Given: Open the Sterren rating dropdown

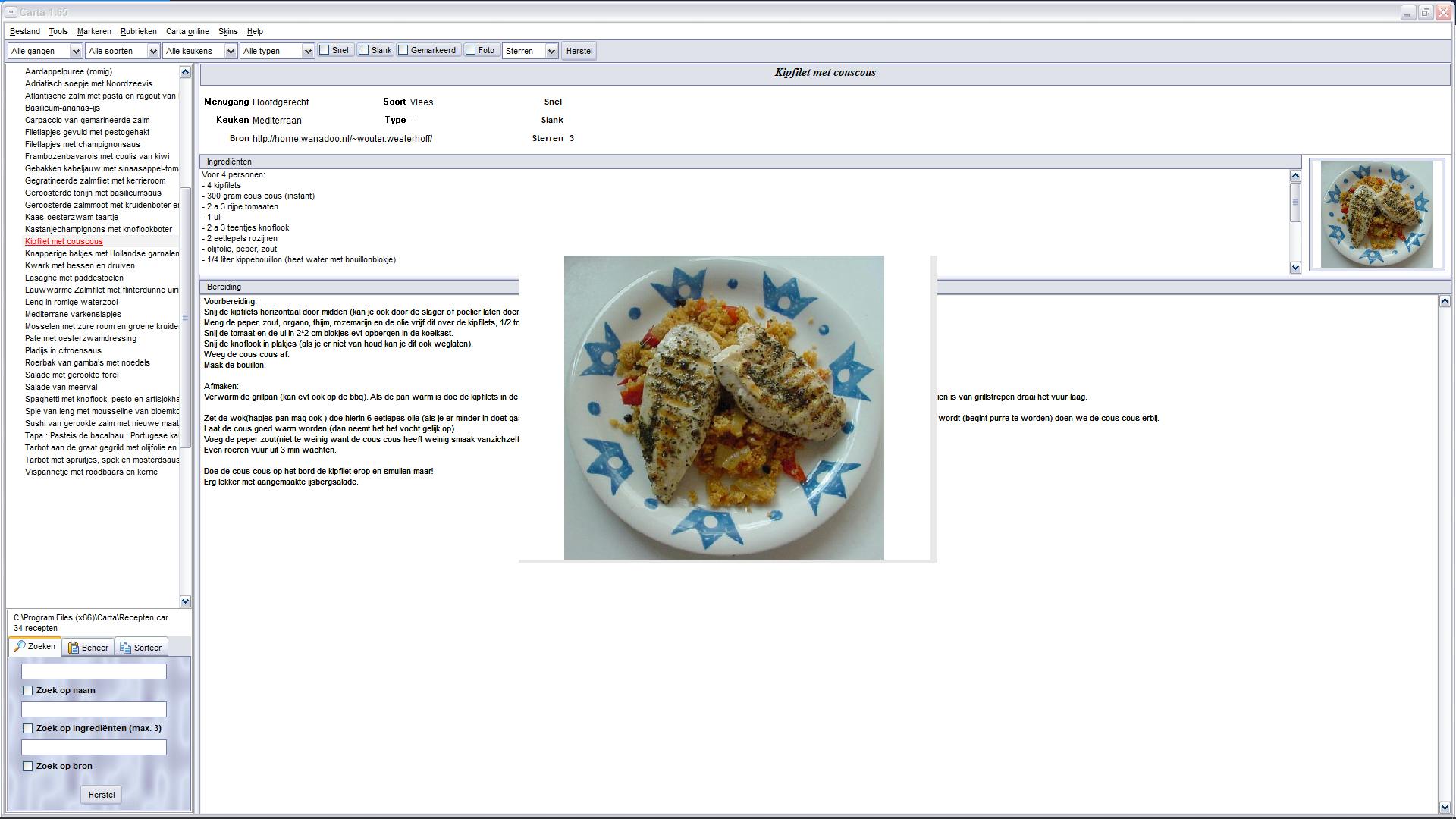Looking at the screenshot, I should 551,51.
